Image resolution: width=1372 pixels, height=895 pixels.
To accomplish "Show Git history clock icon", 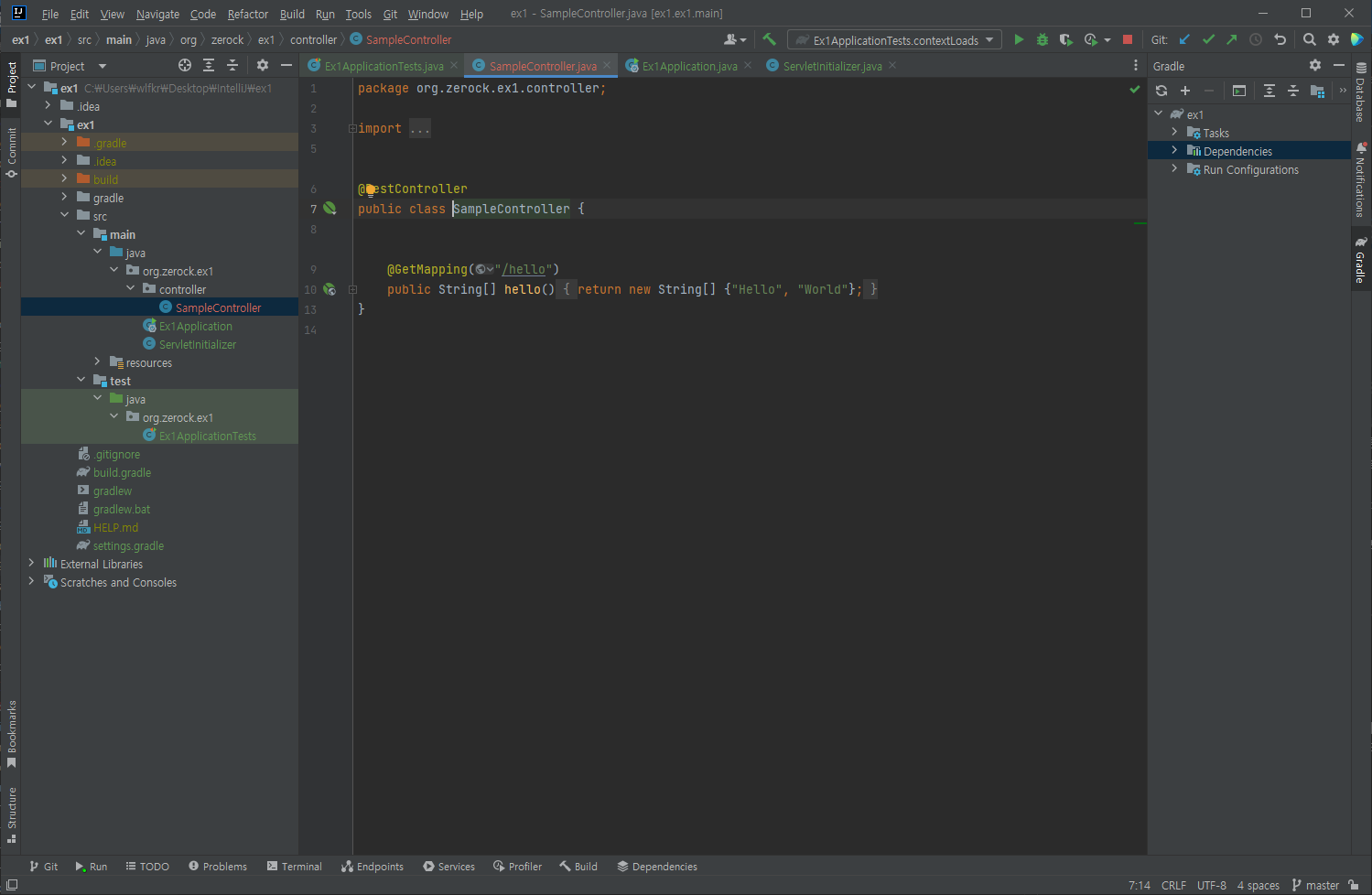I will (x=1256, y=39).
